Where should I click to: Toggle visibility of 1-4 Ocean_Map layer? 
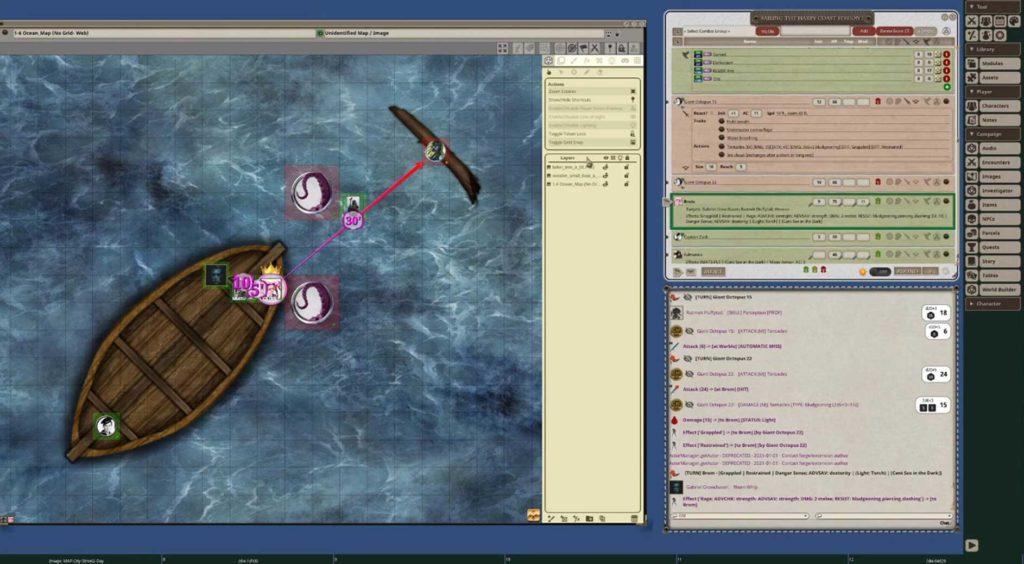pos(605,184)
